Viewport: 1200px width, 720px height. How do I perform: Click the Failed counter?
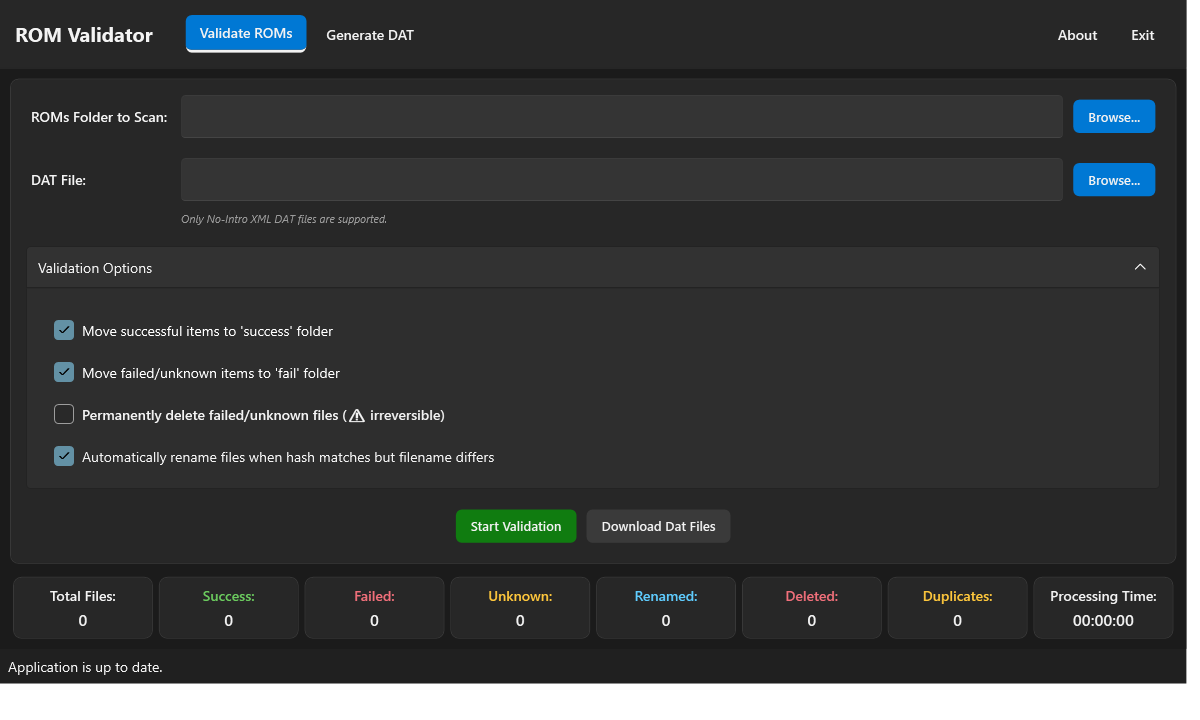374,608
